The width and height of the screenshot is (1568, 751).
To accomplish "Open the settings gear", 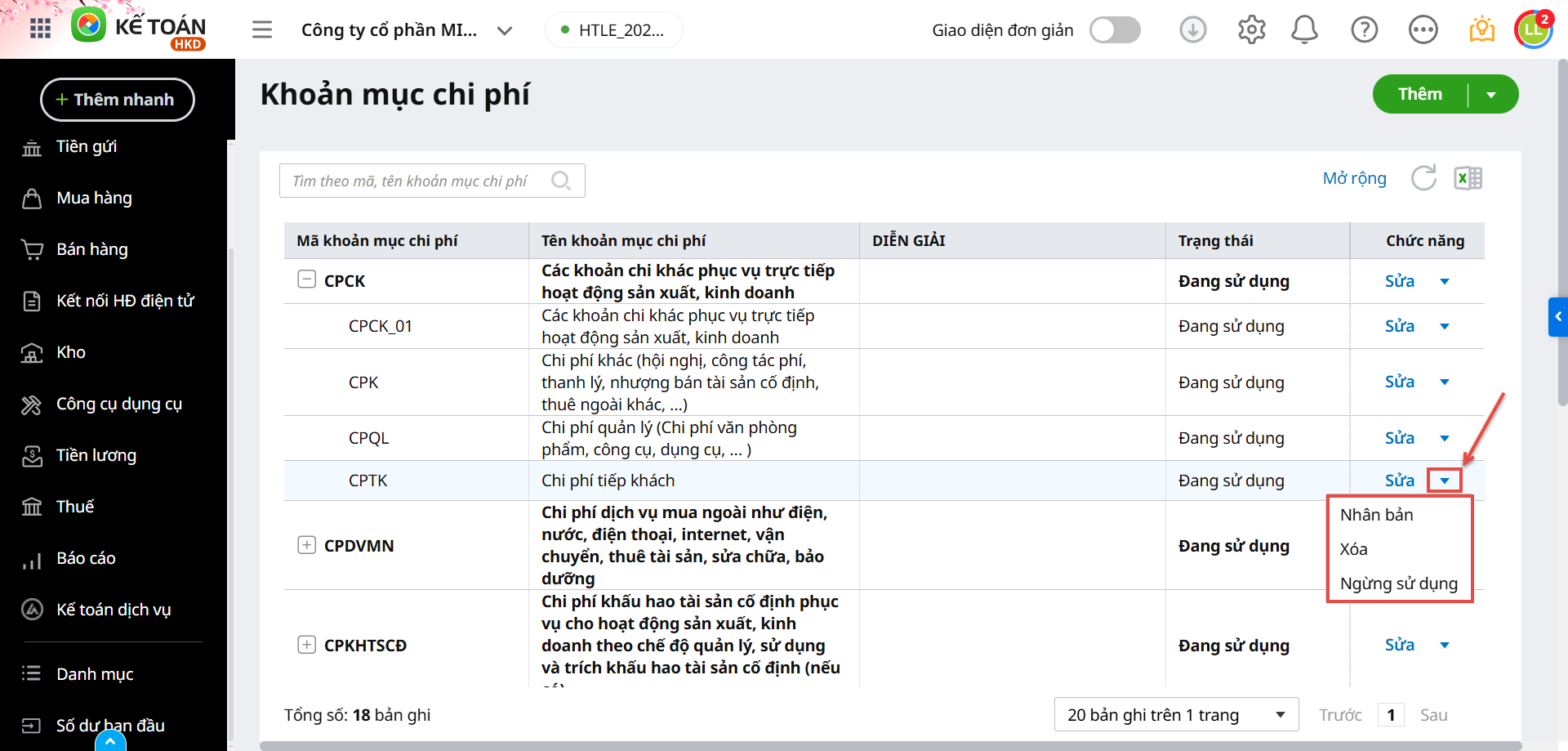I will pos(1251,30).
